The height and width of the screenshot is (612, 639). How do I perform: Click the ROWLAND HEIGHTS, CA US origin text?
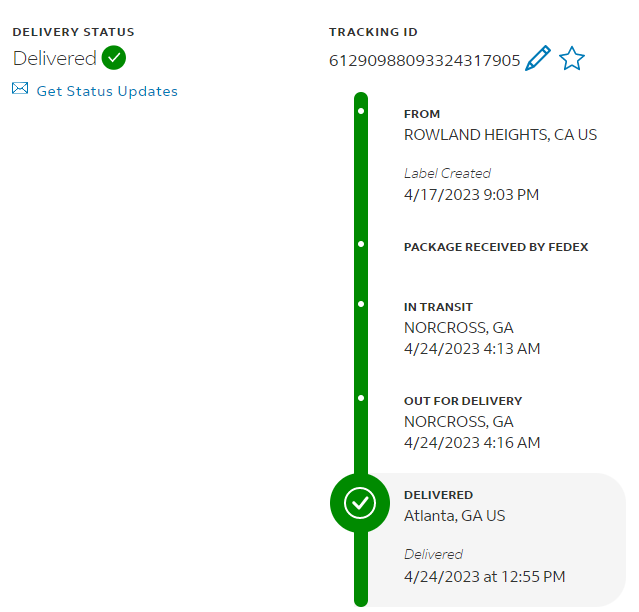click(x=500, y=134)
